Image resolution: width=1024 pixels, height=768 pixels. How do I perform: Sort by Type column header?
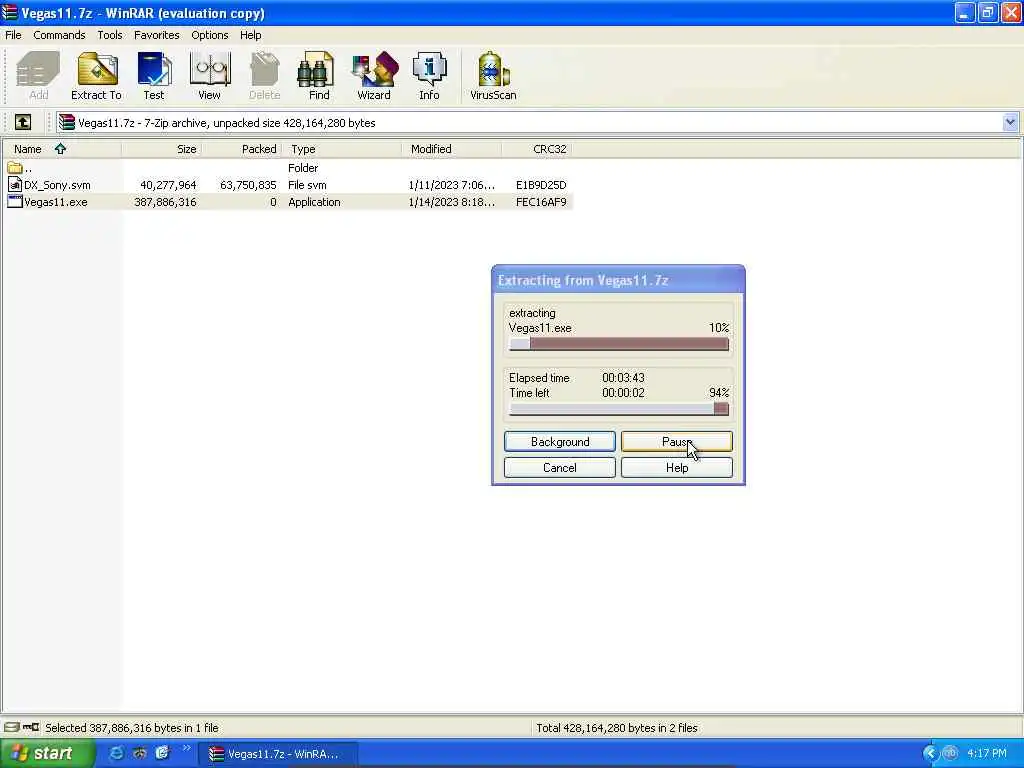coord(342,149)
